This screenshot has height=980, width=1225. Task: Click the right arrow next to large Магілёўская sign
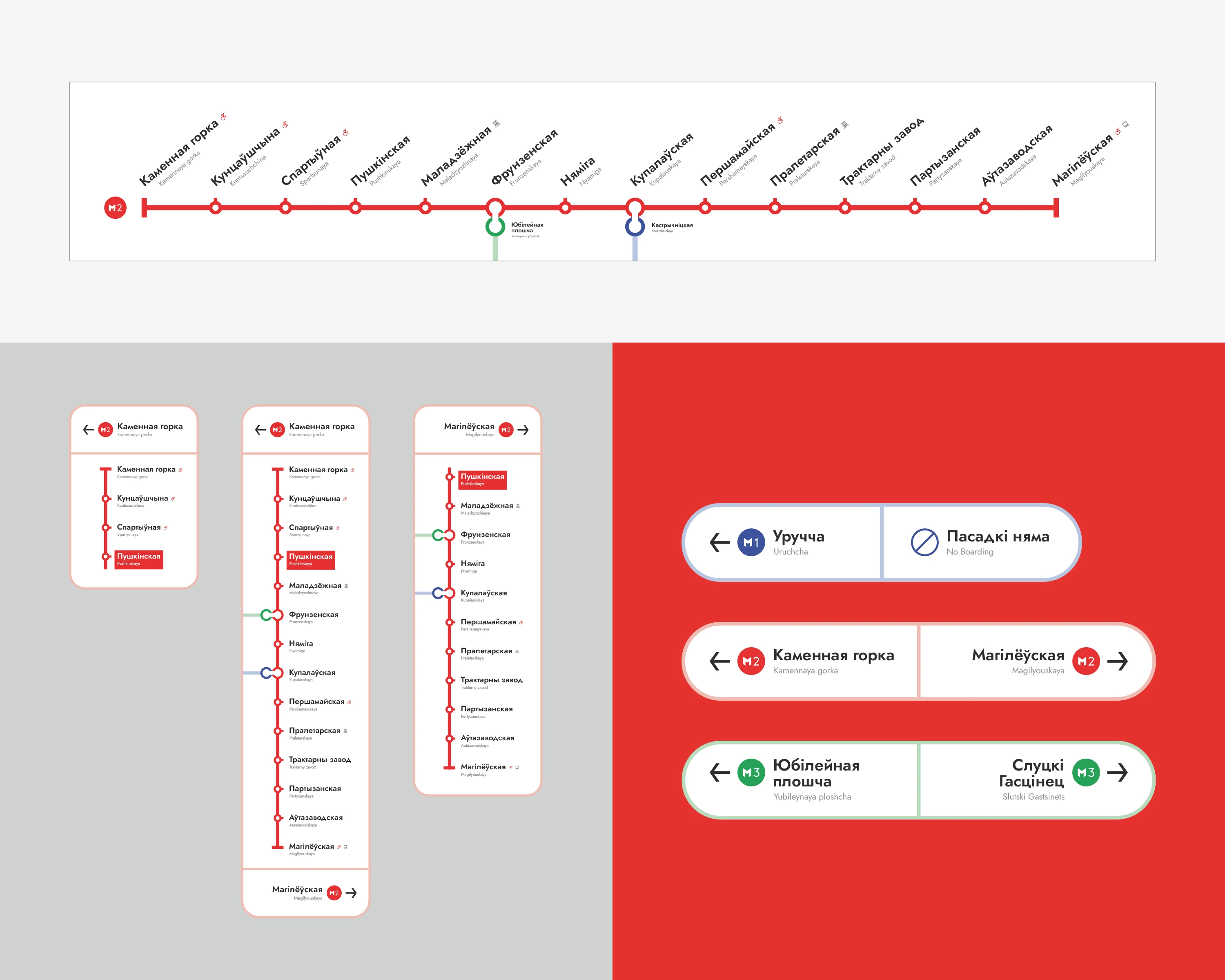pos(1118,661)
